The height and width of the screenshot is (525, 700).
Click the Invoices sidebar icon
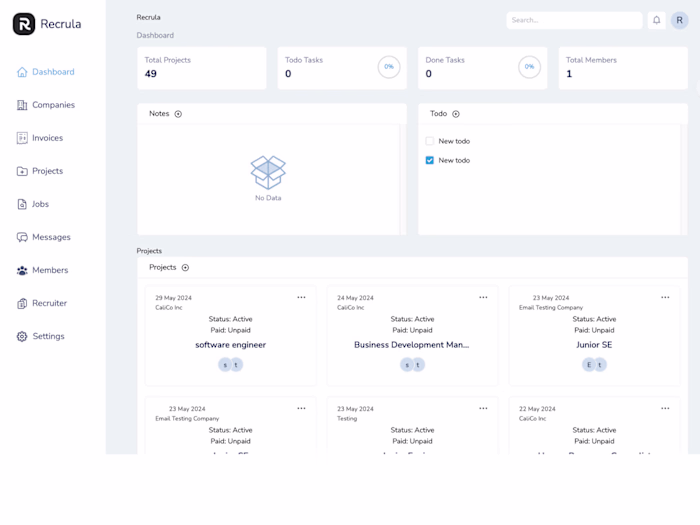click(22, 138)
